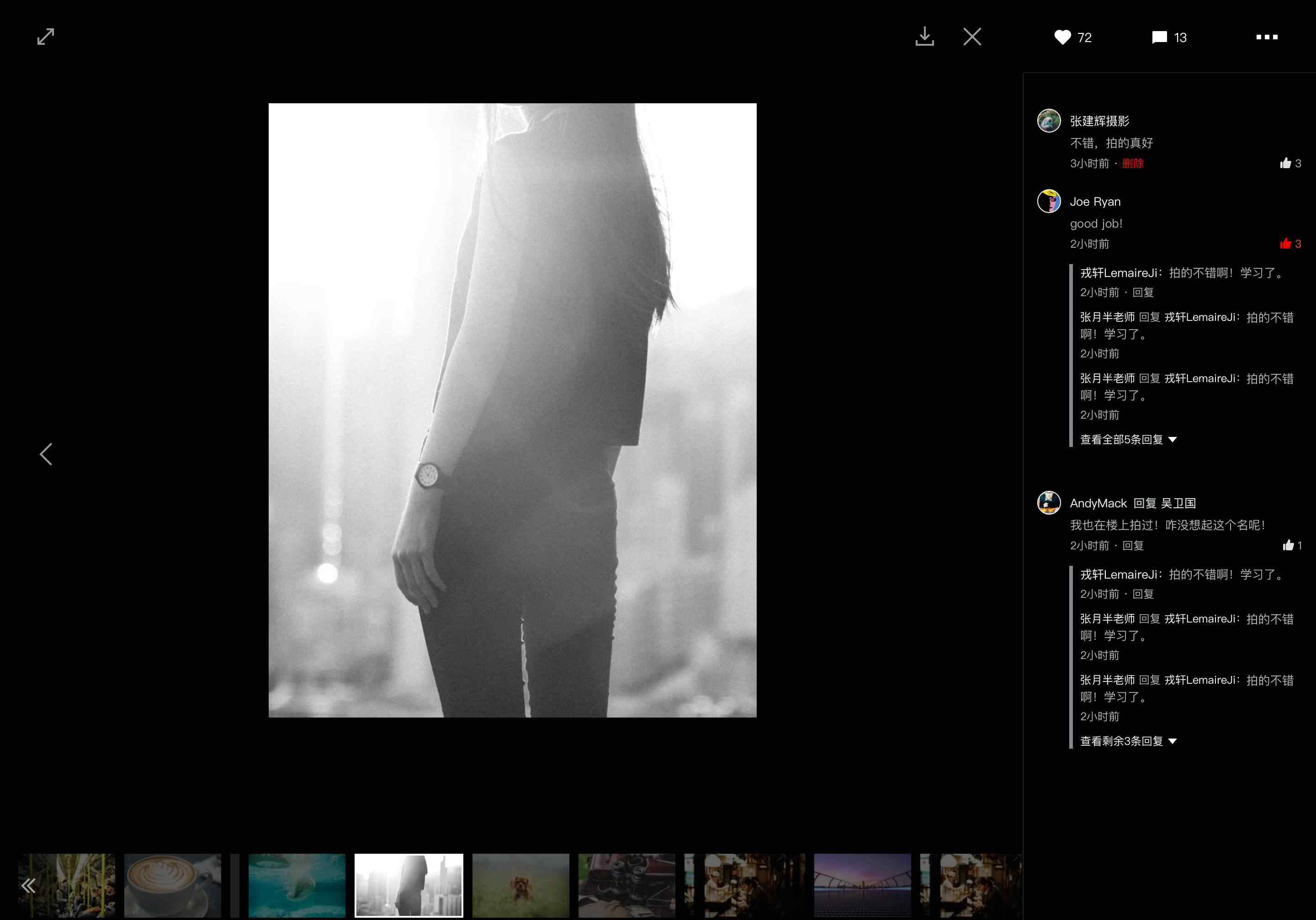Go to the previous photo arrow

(x=46, y=454)
